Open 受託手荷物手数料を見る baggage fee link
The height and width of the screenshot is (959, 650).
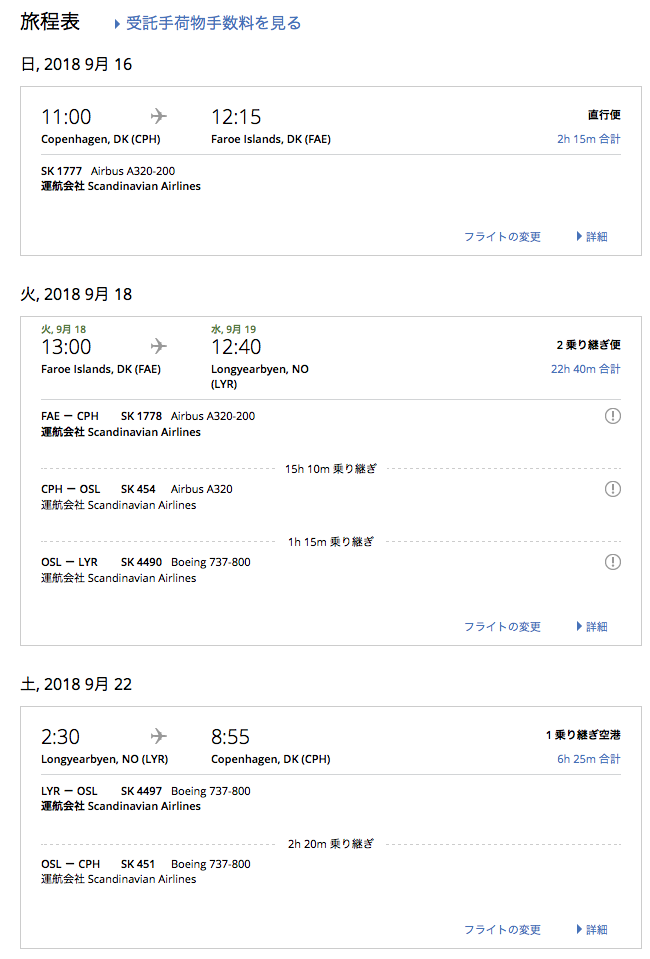[x=213, y=23]
